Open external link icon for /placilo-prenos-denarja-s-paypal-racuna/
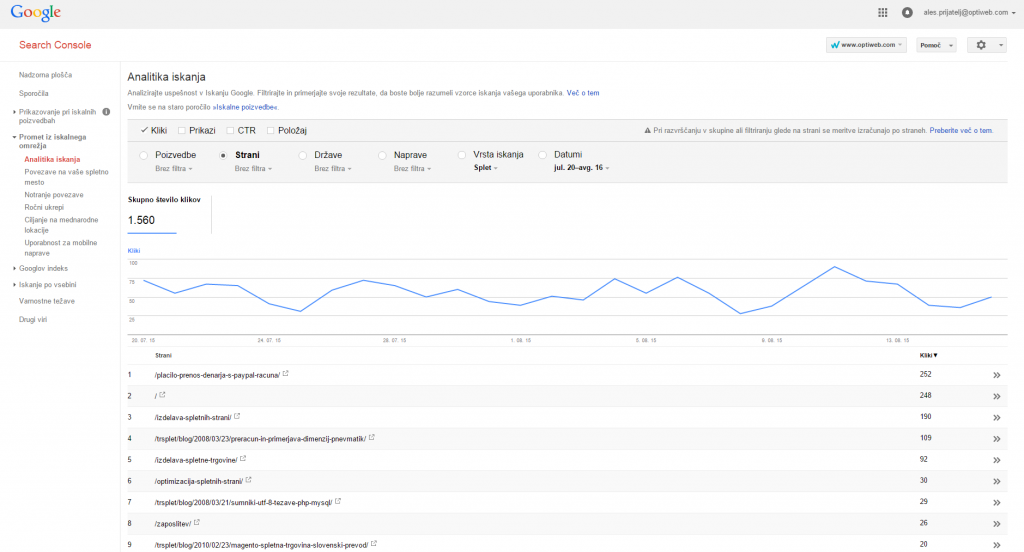 [x=286, y=374]
